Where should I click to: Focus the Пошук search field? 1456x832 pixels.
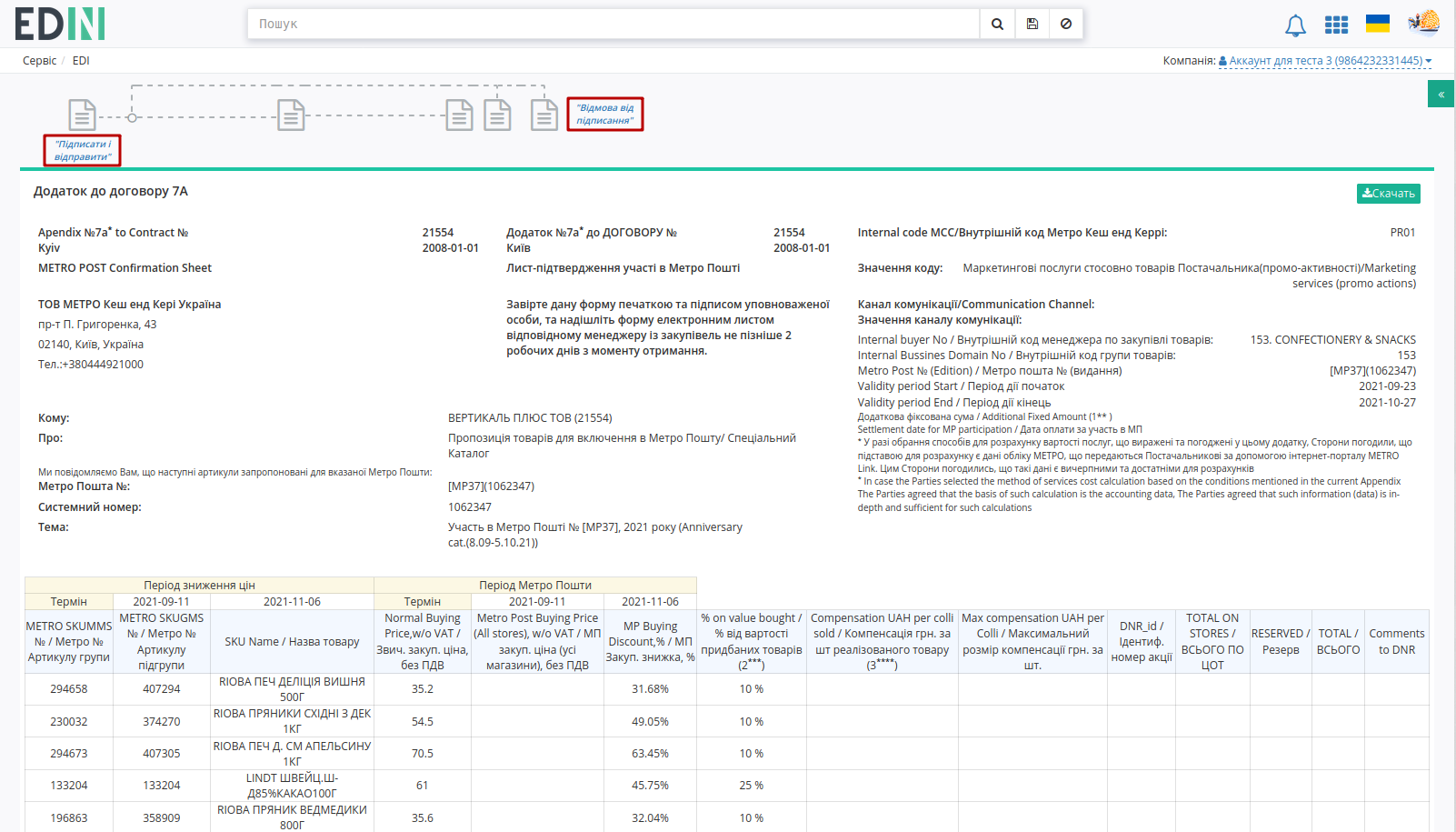613,25
